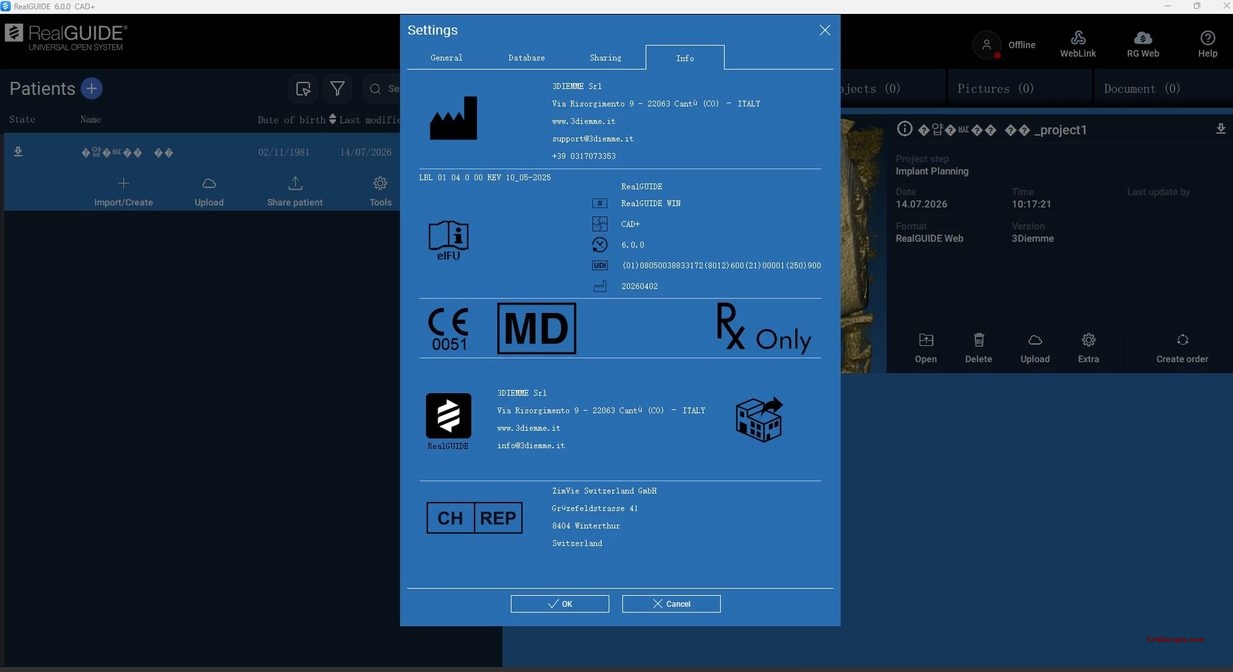The width and height of the screenshot is (1233, 672).
Task: Click Create order for the project
Action: coord(1182,348)
